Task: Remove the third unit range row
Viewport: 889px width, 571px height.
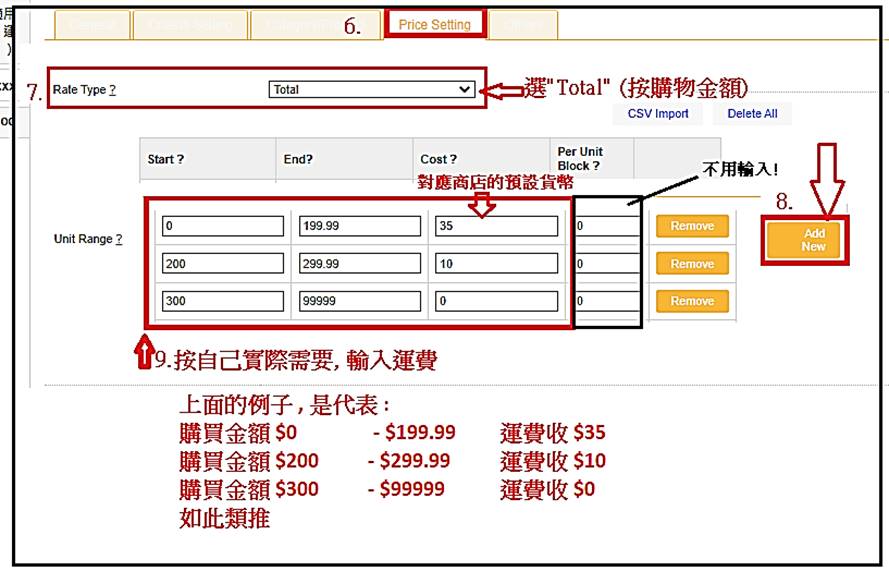Action: (x=692, y=301)
